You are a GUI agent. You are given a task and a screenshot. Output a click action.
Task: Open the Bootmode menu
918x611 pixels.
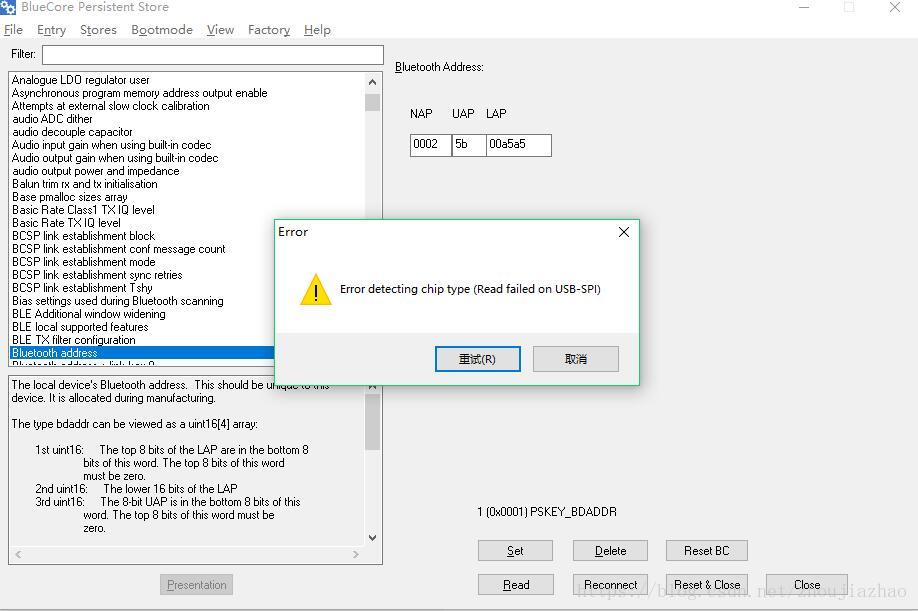click(x=162, y=30)
